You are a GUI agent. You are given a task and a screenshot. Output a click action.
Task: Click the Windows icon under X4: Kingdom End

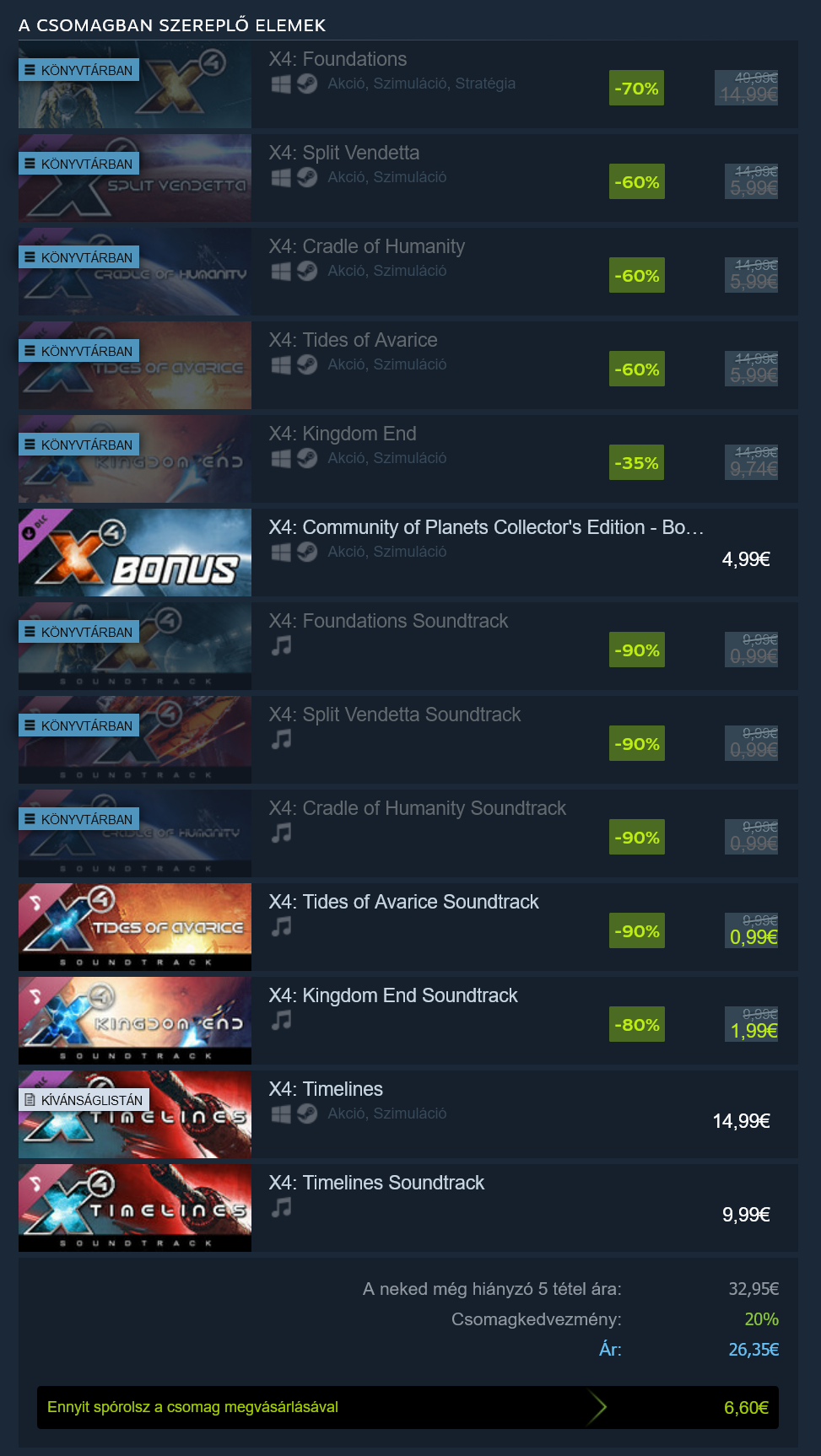tap(281, 458)
